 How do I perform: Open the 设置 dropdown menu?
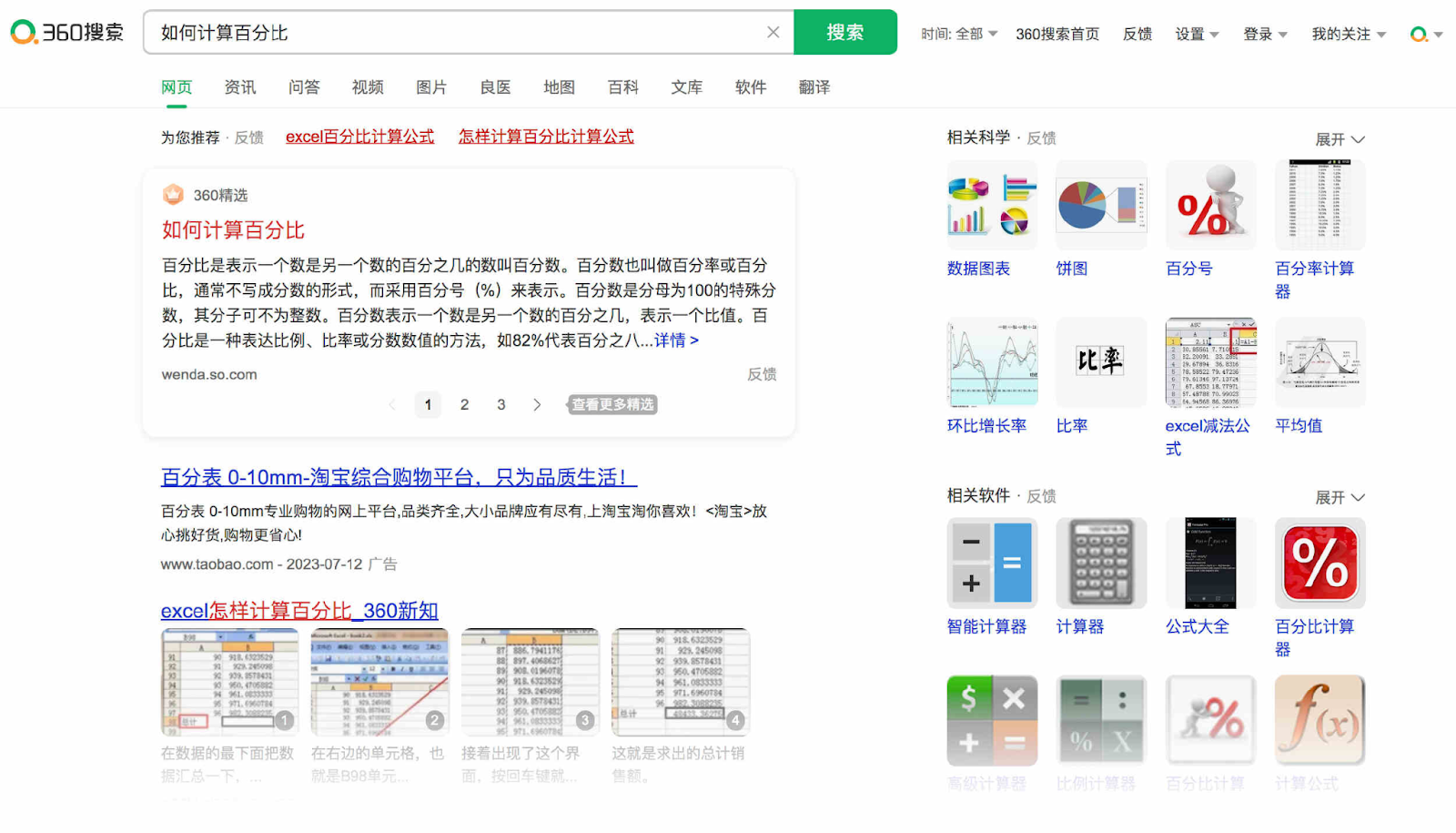(x=1197, y=34)
